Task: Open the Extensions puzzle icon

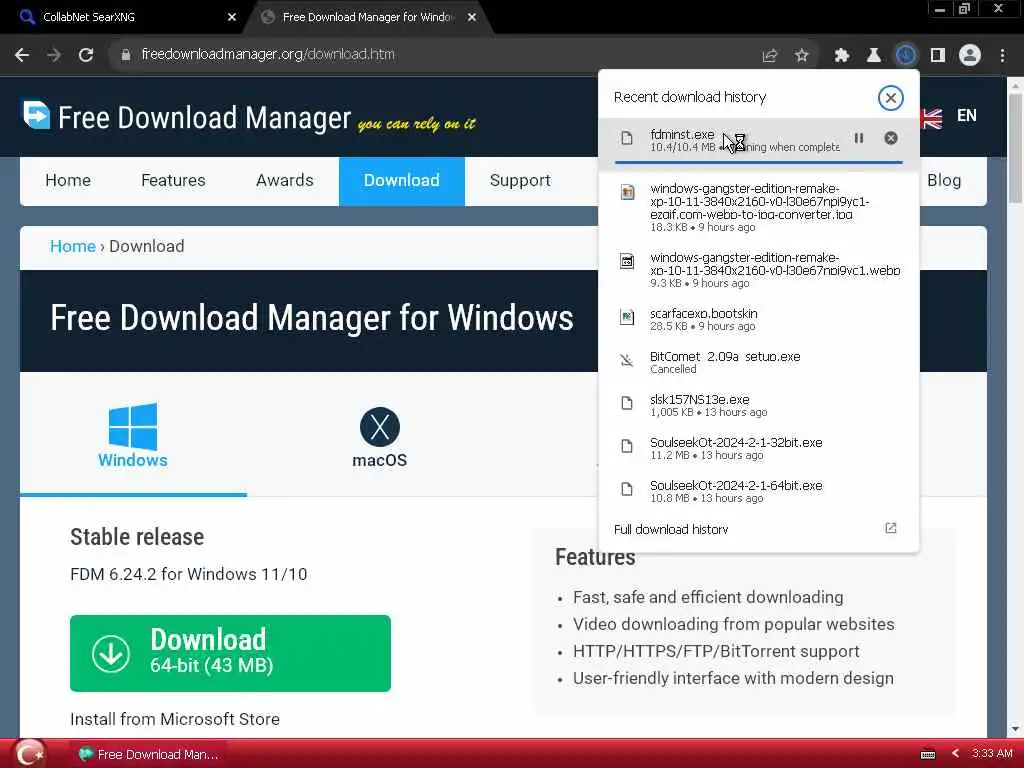Action: click(x=842, y=56)
